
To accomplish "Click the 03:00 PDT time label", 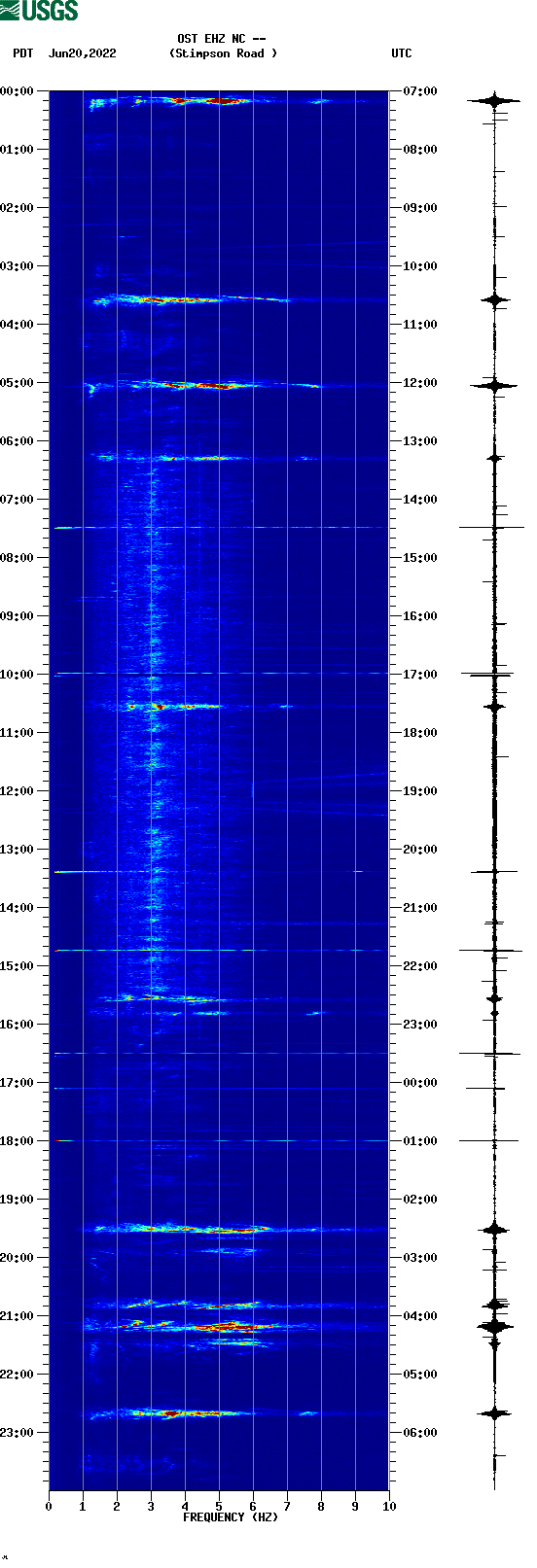I will [x=18, y=266].
